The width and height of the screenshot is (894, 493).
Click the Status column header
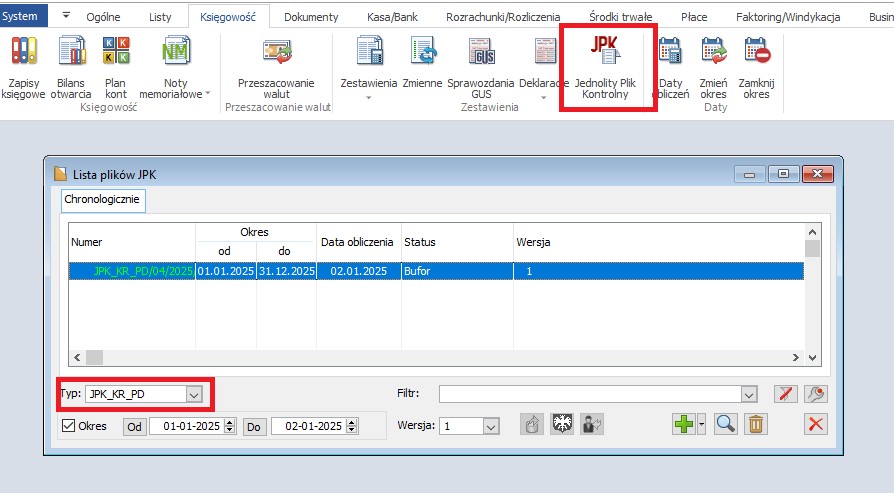457,242
